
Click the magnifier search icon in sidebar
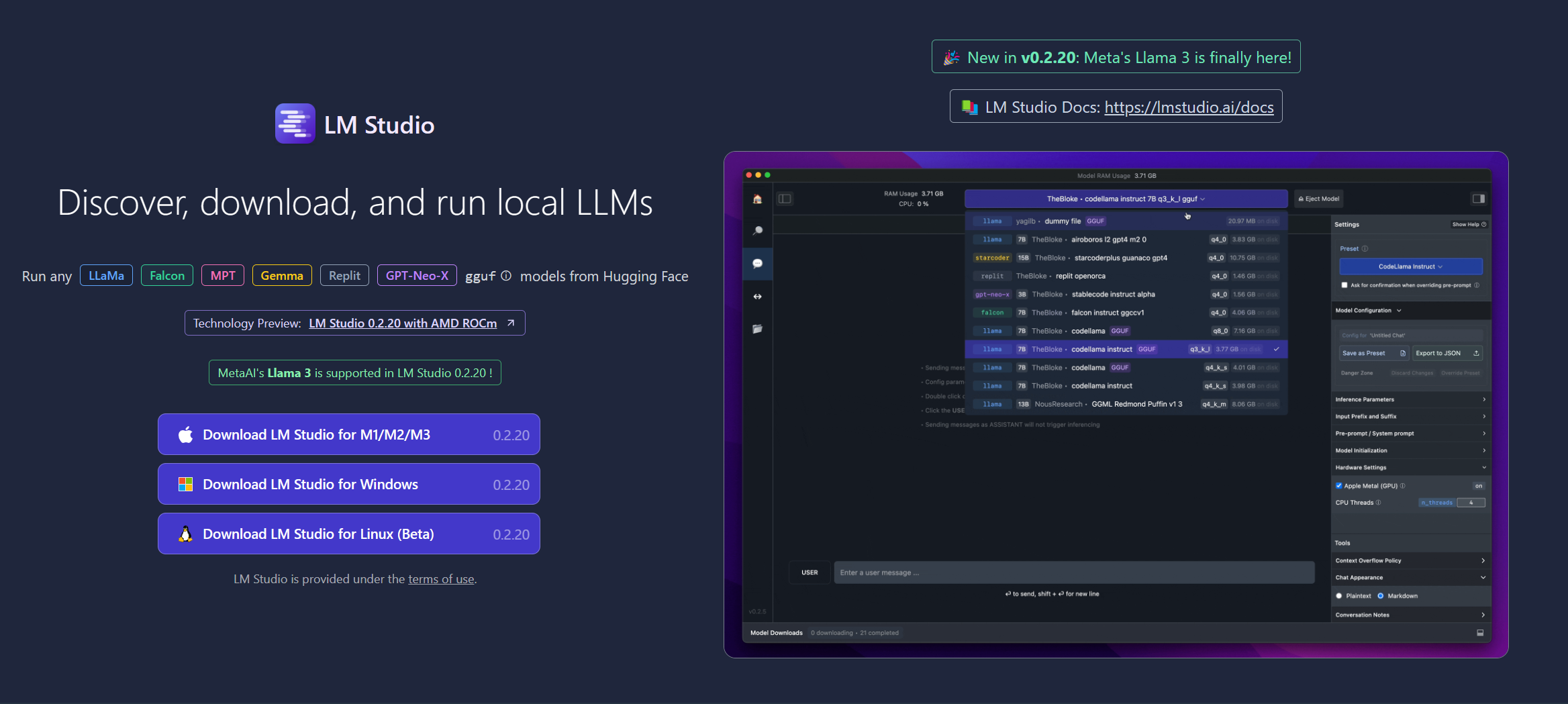click(x=757, y=231)
